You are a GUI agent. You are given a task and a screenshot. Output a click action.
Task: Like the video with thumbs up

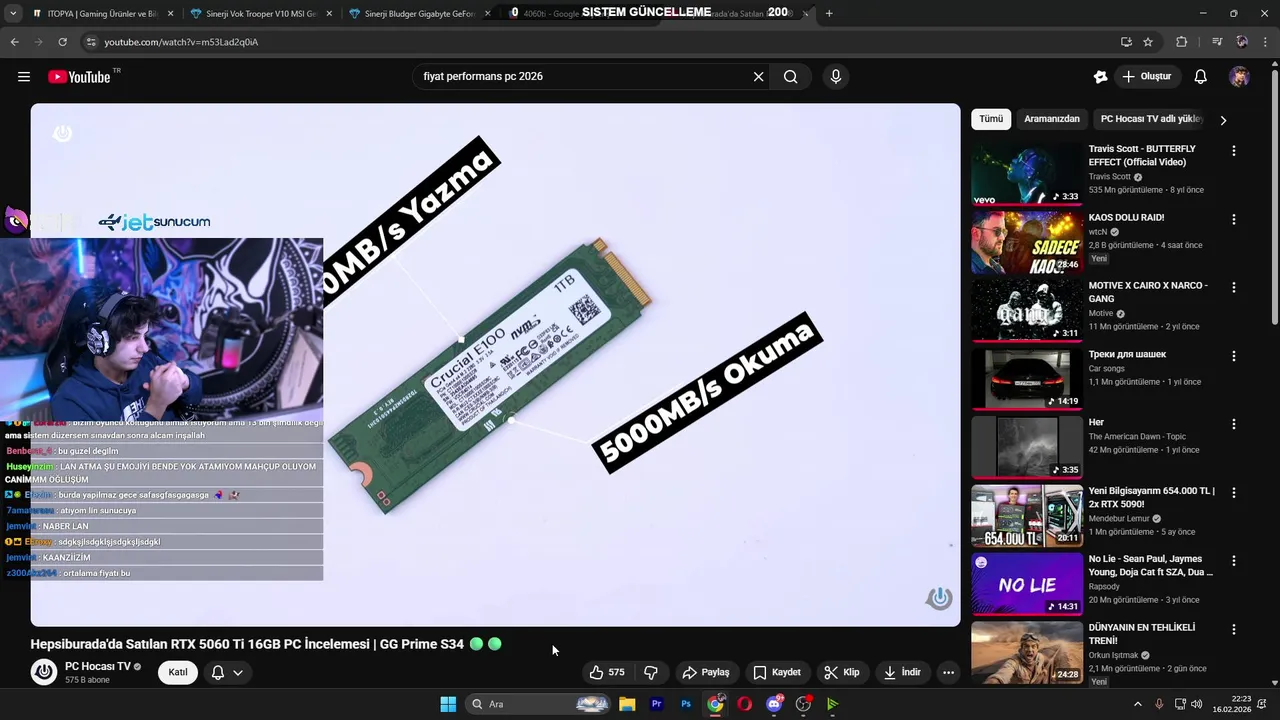[607, 673]
